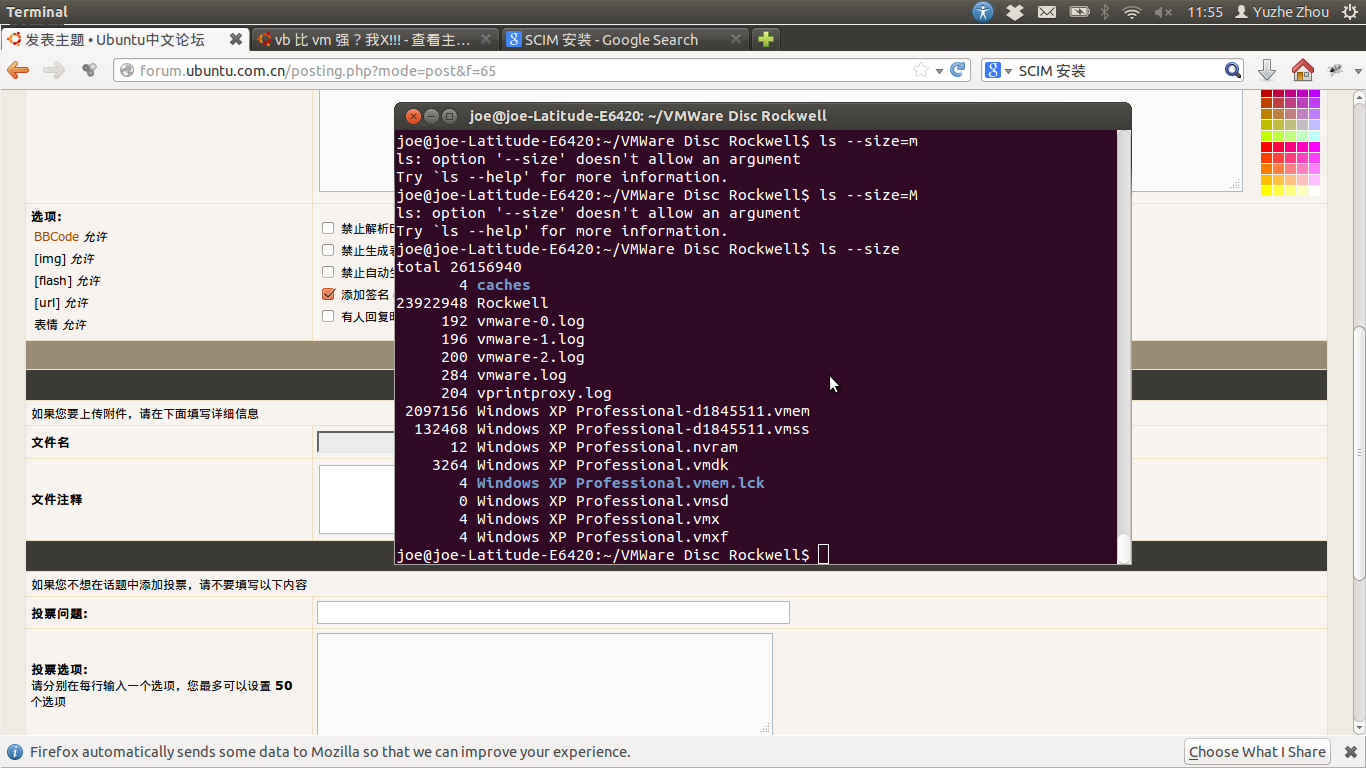Open Firefox downloads arrow icon

click(x=1267, y=70)
